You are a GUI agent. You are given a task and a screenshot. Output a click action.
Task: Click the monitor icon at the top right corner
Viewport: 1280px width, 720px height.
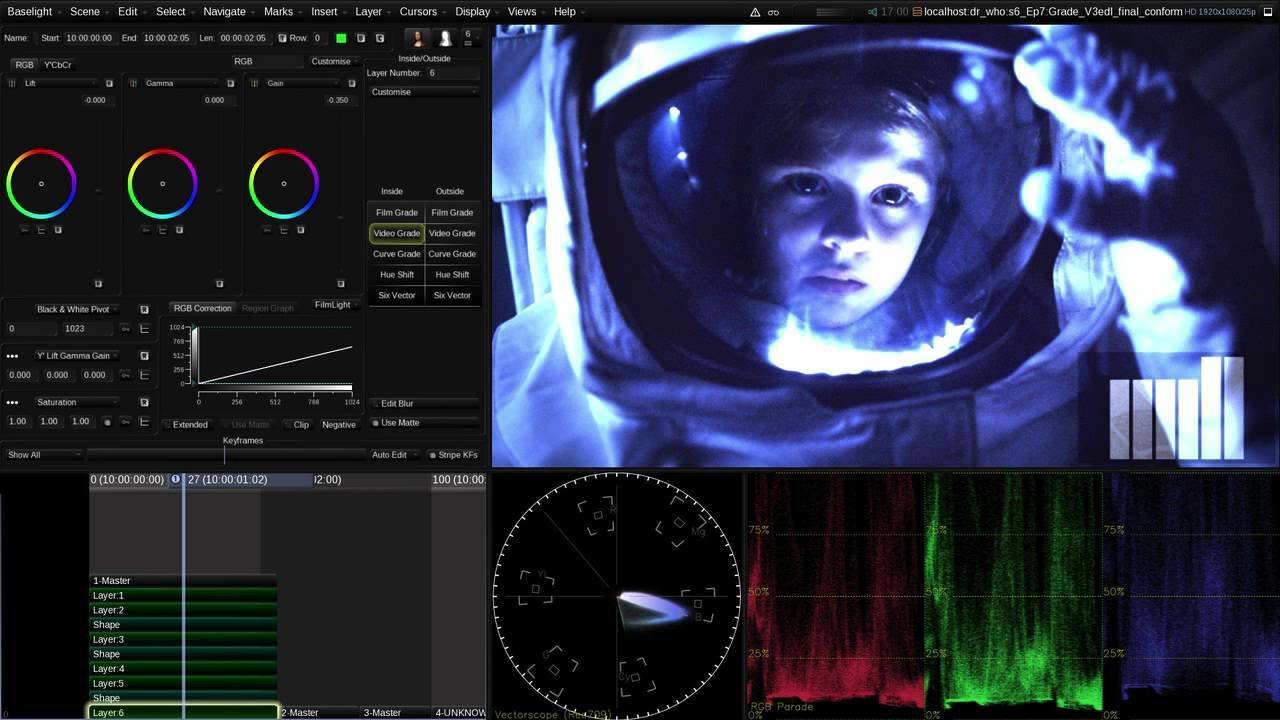[x=1270, y=12]
